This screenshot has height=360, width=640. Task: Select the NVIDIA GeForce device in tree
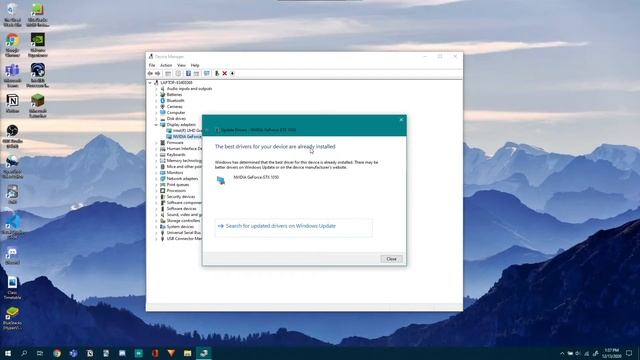tap(184, 137)
